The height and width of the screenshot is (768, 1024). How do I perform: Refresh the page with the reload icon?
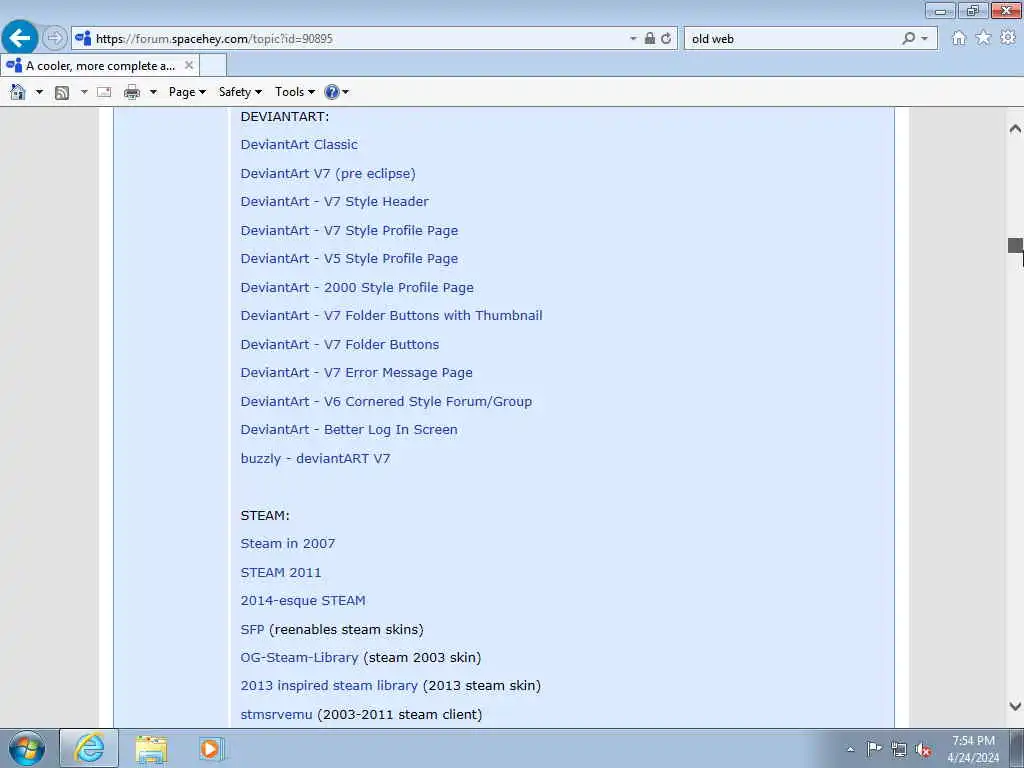(x=666, y=39)
